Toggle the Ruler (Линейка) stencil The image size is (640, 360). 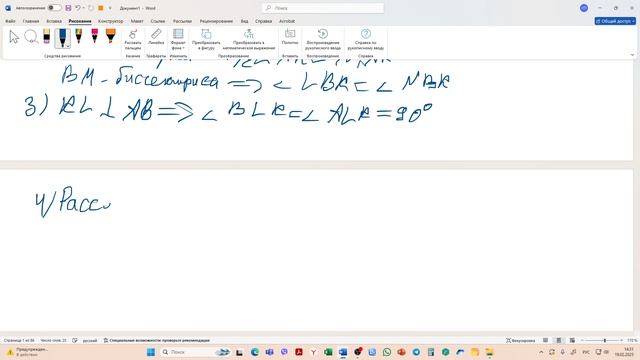point(156,37)
